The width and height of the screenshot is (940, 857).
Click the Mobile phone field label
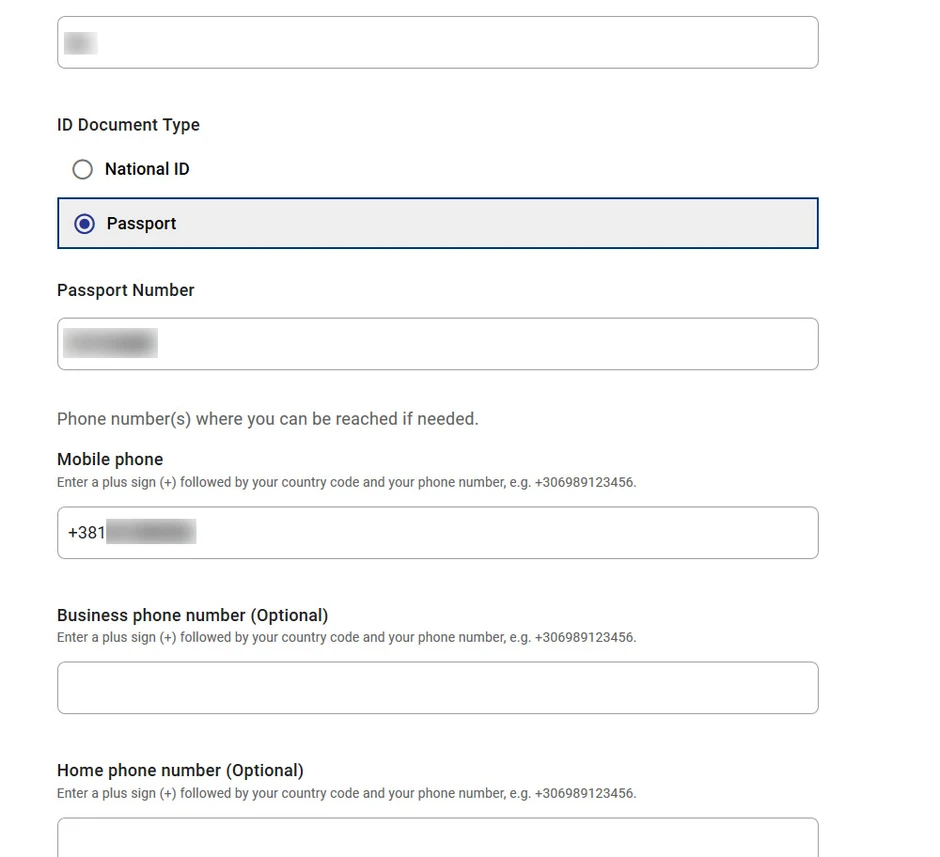pos(110,459)
